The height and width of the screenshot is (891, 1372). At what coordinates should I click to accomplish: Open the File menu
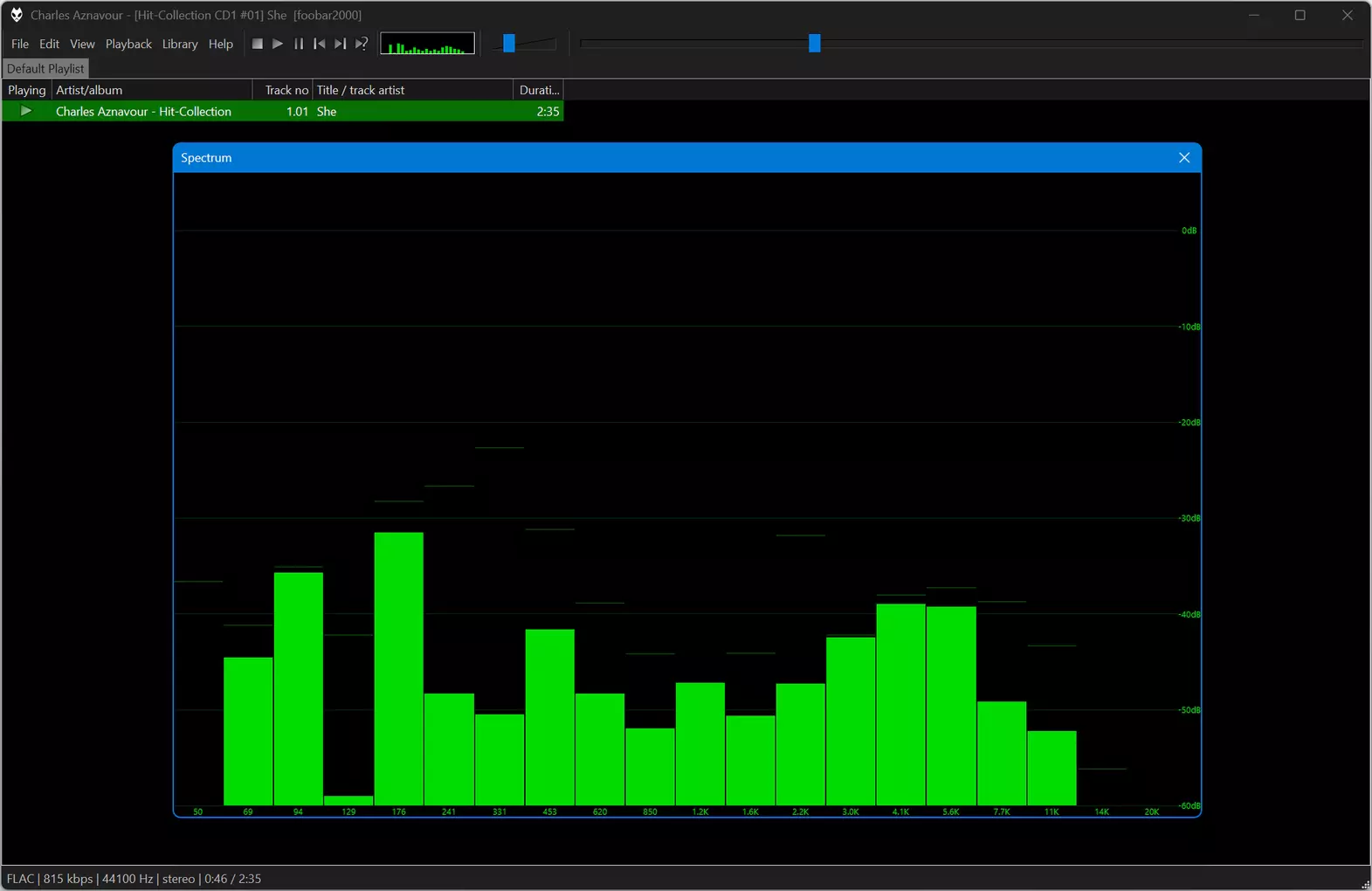[x=20, y=44]
